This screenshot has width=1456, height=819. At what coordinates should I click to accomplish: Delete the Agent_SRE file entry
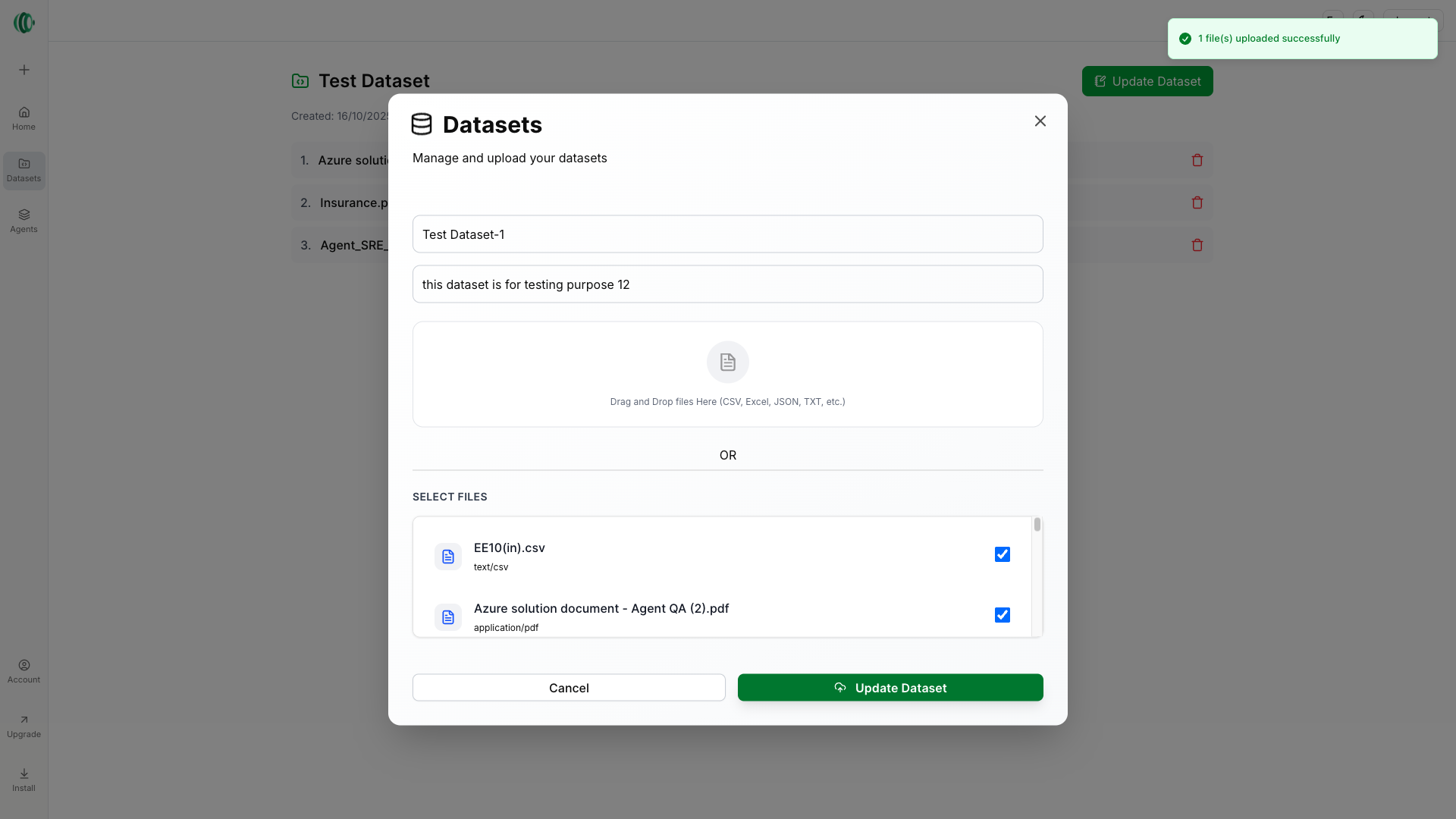(x=1197, y=245)
